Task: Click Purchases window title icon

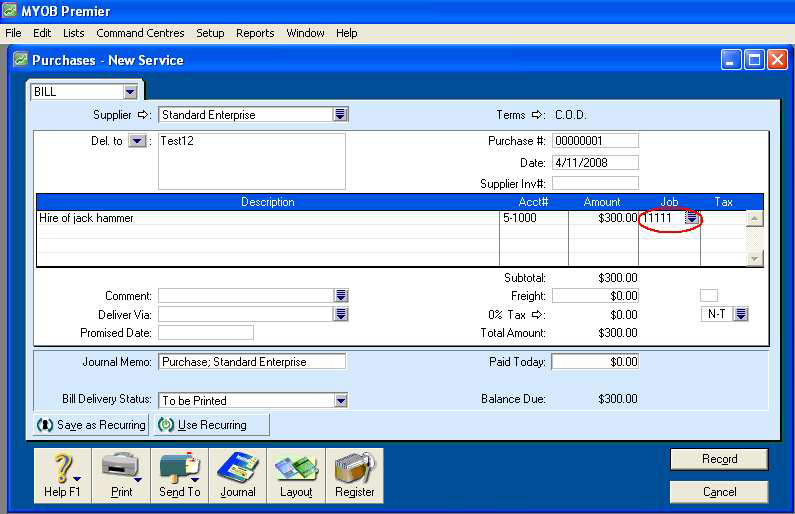Action: [20, 59]
